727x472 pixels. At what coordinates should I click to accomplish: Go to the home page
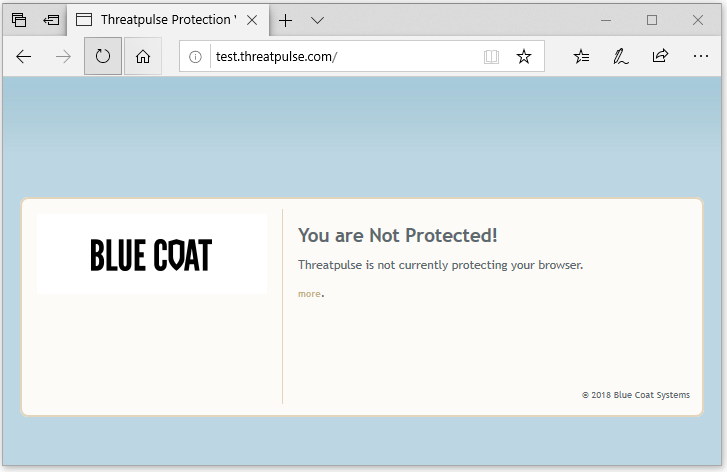tap(143, 56)
